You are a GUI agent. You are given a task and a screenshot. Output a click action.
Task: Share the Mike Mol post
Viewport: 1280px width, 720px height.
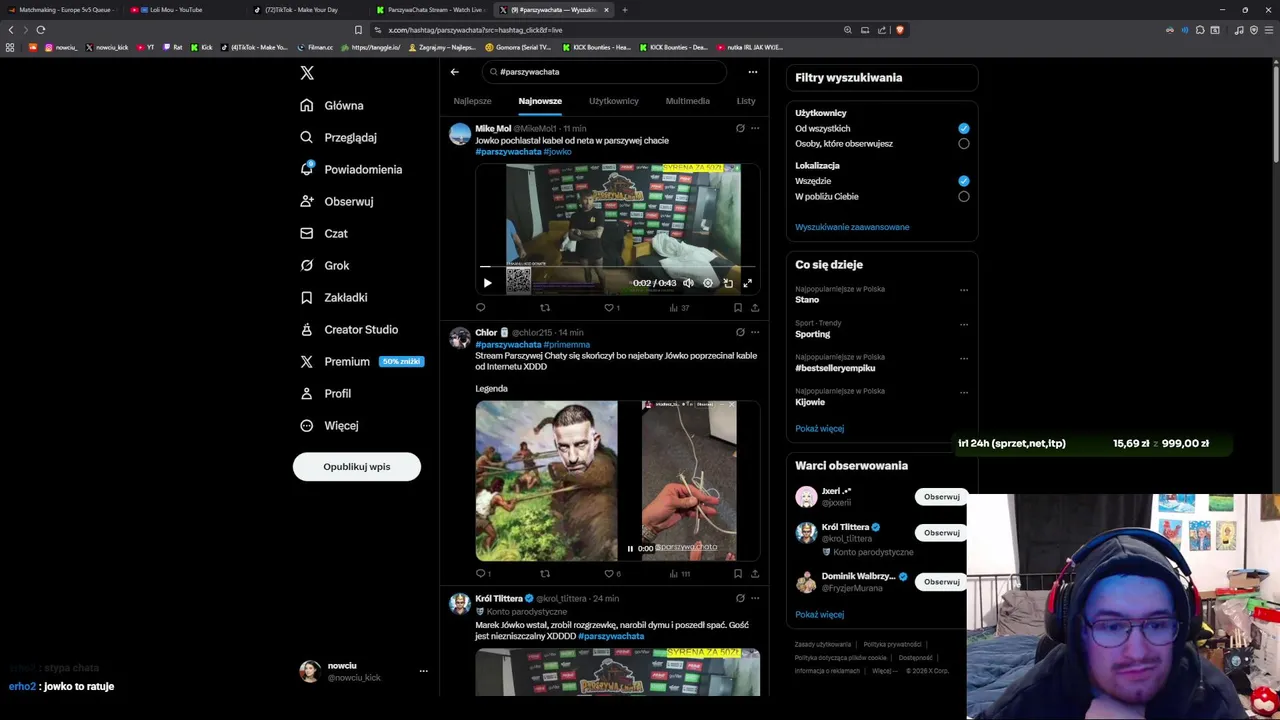click(x=755, y=308)
